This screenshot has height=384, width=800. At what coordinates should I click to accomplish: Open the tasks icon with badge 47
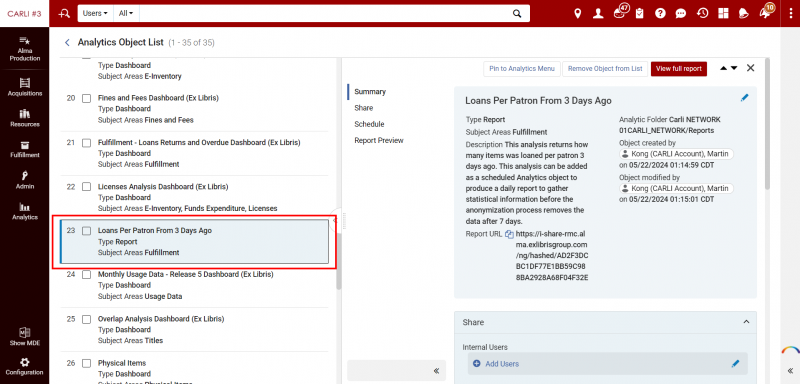click(619, 13)
